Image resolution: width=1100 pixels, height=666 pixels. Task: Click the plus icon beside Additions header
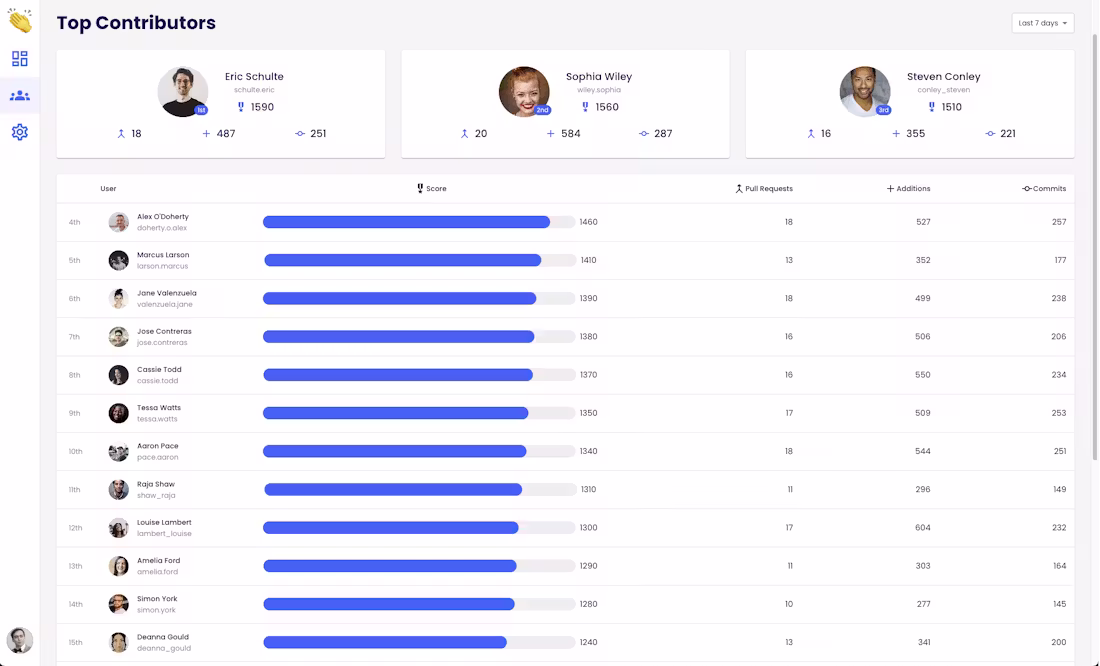click(890, 189)
